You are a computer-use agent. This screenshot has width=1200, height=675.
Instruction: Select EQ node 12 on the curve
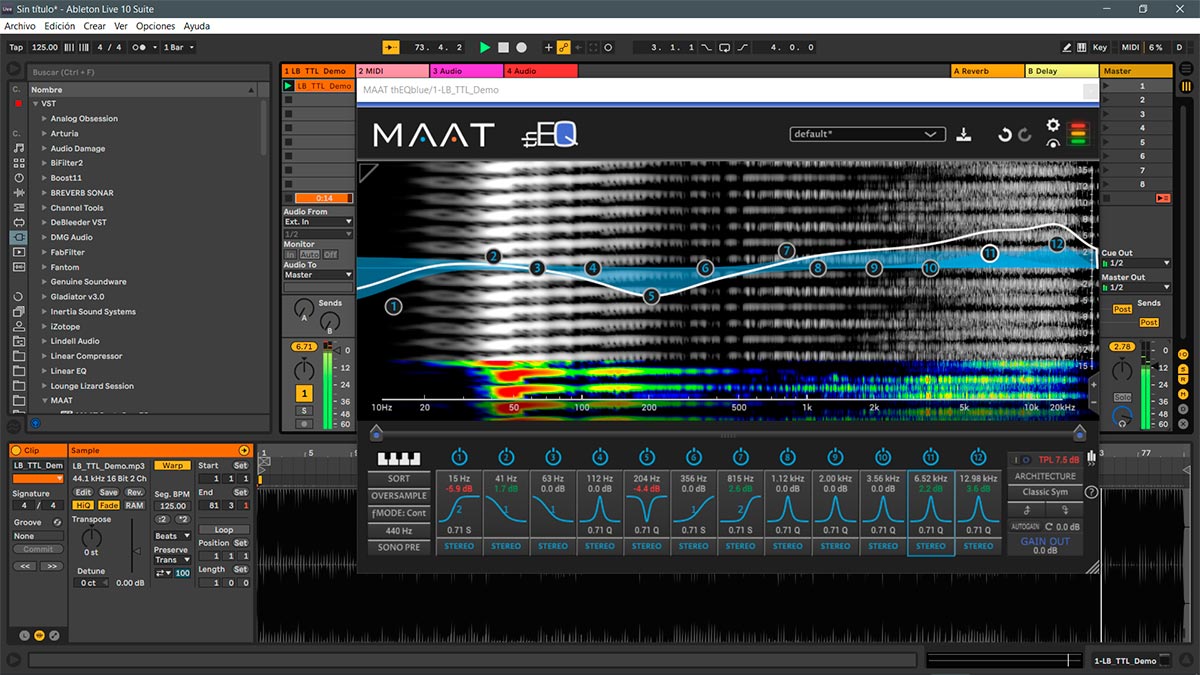click(1057, 243)
